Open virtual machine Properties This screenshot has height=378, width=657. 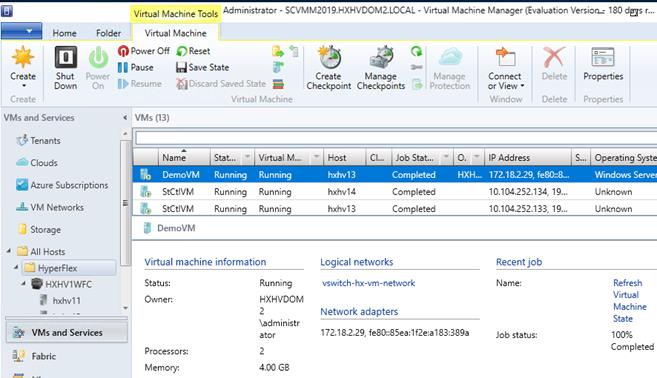[603, 63]
